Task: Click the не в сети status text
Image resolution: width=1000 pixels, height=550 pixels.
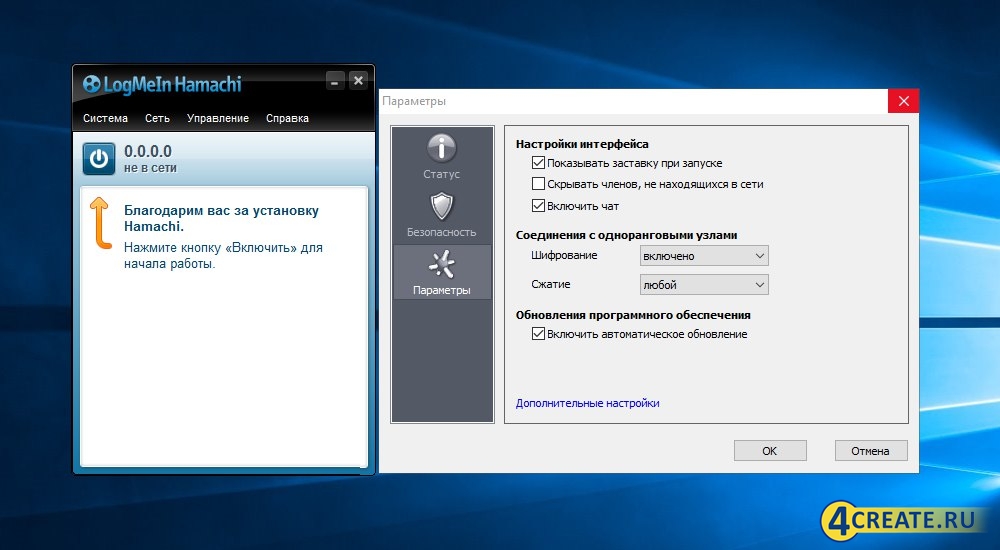Action: click(150, 168)
